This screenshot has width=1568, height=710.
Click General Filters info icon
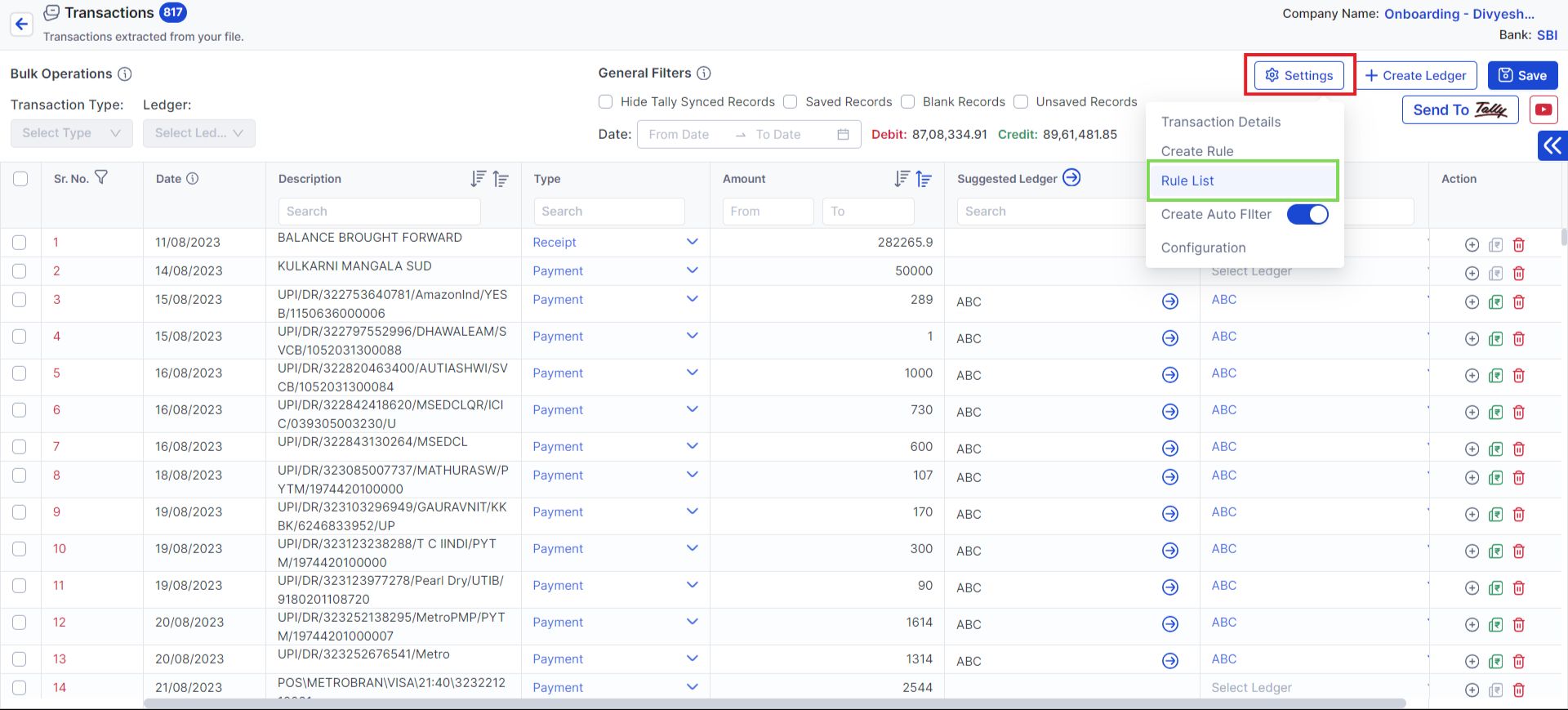click(704, 73)
